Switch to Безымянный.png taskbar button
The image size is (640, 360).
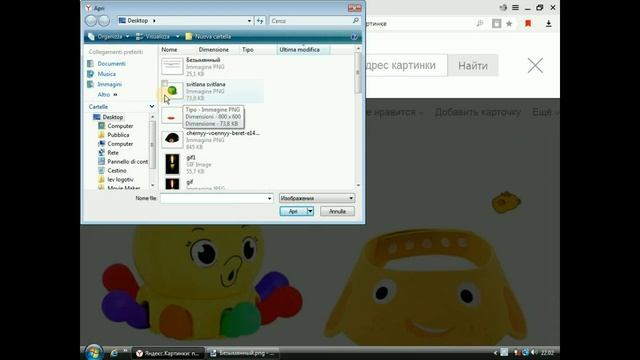242,353
